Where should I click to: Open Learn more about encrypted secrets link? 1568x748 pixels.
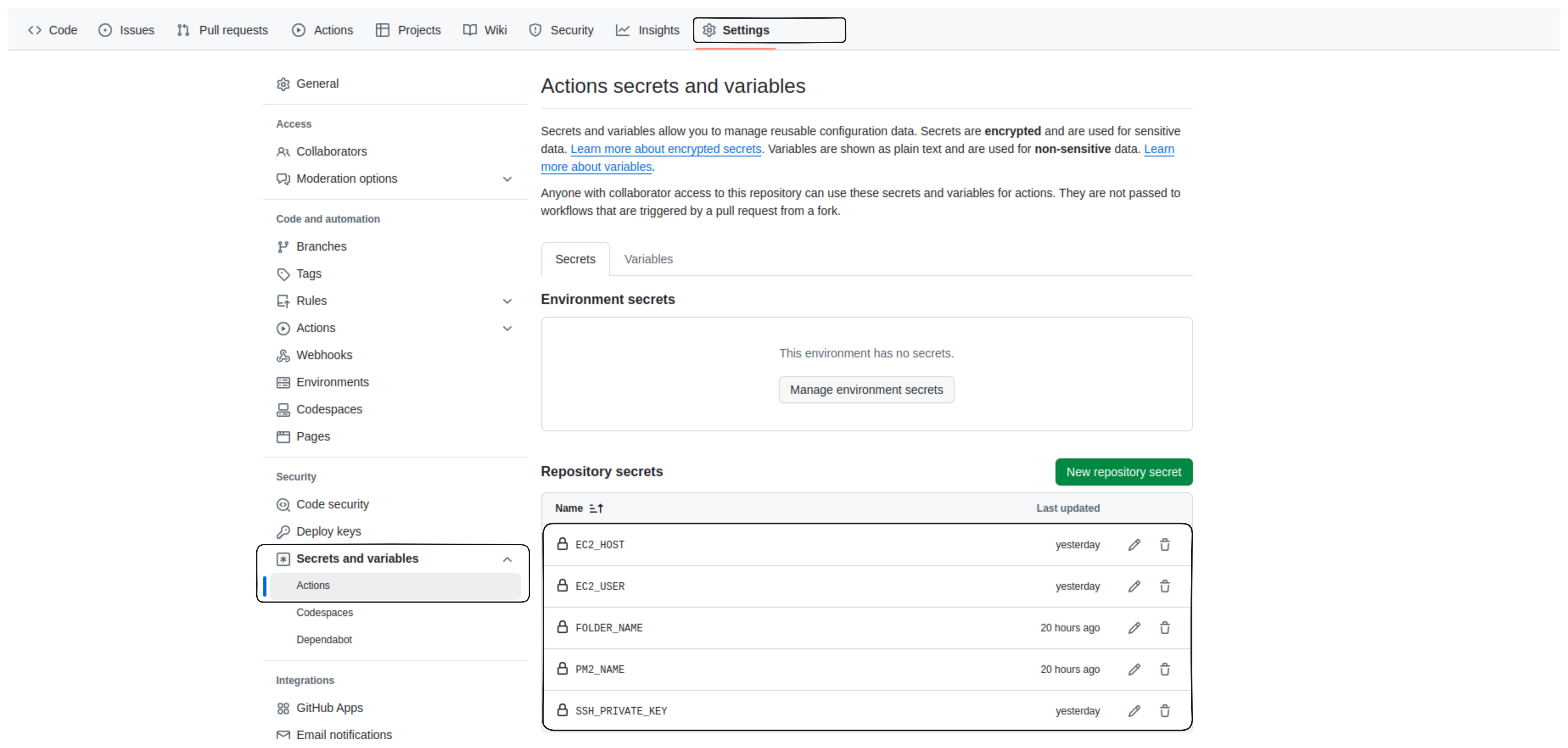(x=665, y=149)
